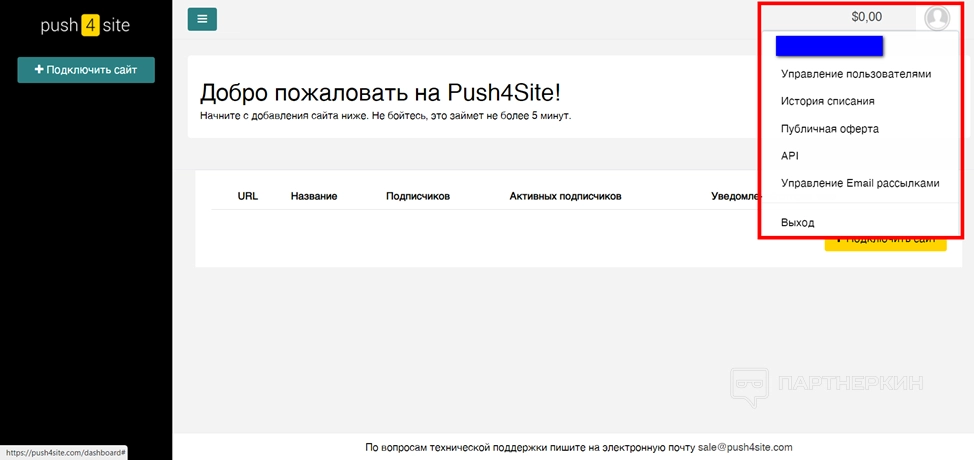Viewport: 974px width, 460px height.
Task: Click the partly hidden yellow Подключить сайт button
Action: click(x=885, y=243)
